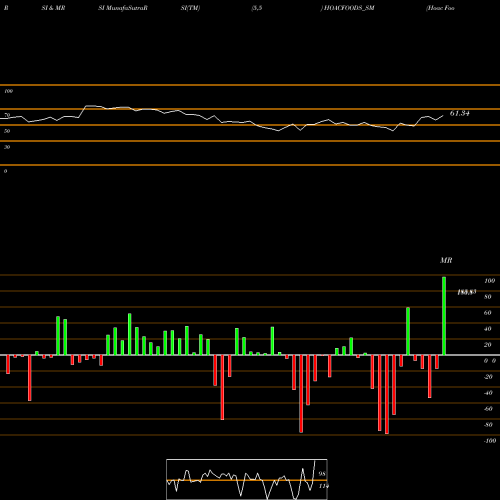Select the 'SI MunafaSutraR' title text
This screenshot has width=500, height=500.
[123, 8]
